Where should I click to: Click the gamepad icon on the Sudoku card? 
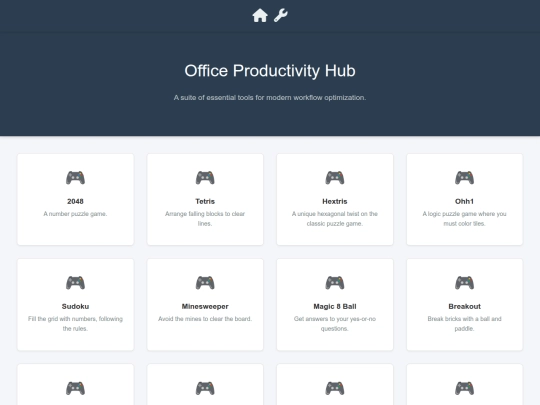point(75,283)
